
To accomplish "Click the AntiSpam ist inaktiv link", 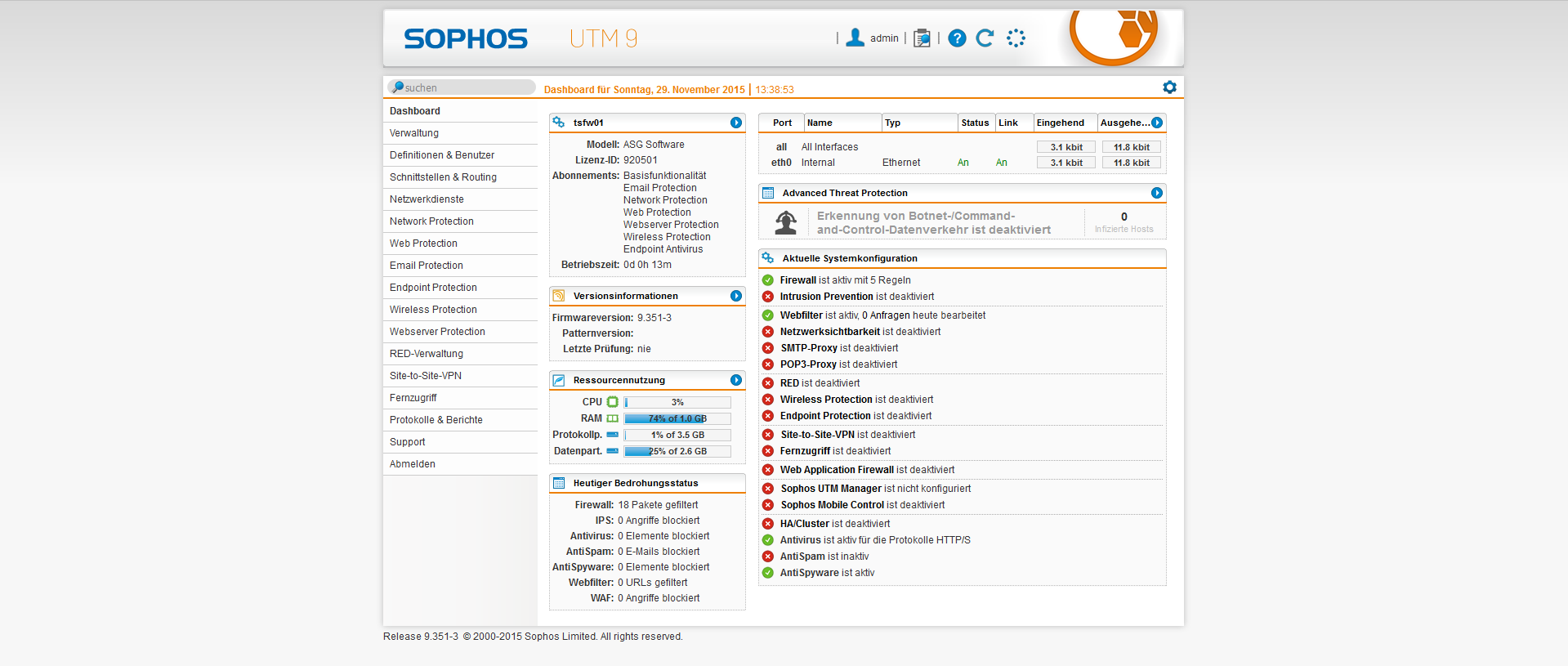I will click(x=824, y=556).
